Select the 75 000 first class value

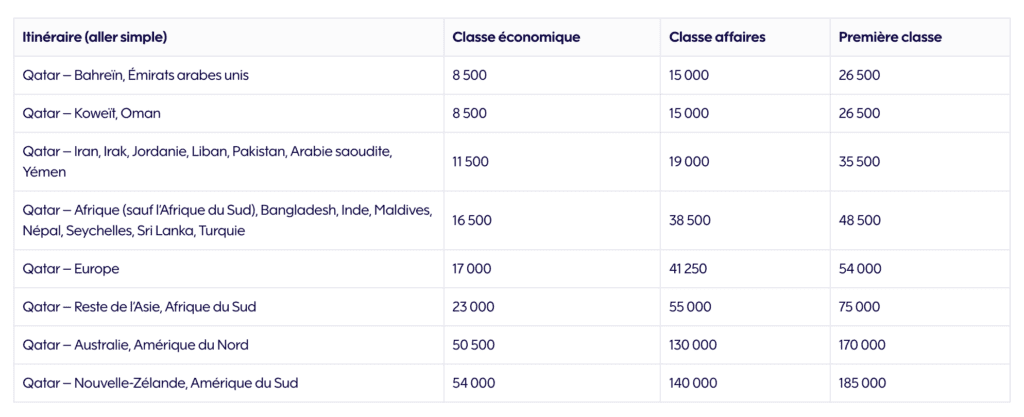861,307
